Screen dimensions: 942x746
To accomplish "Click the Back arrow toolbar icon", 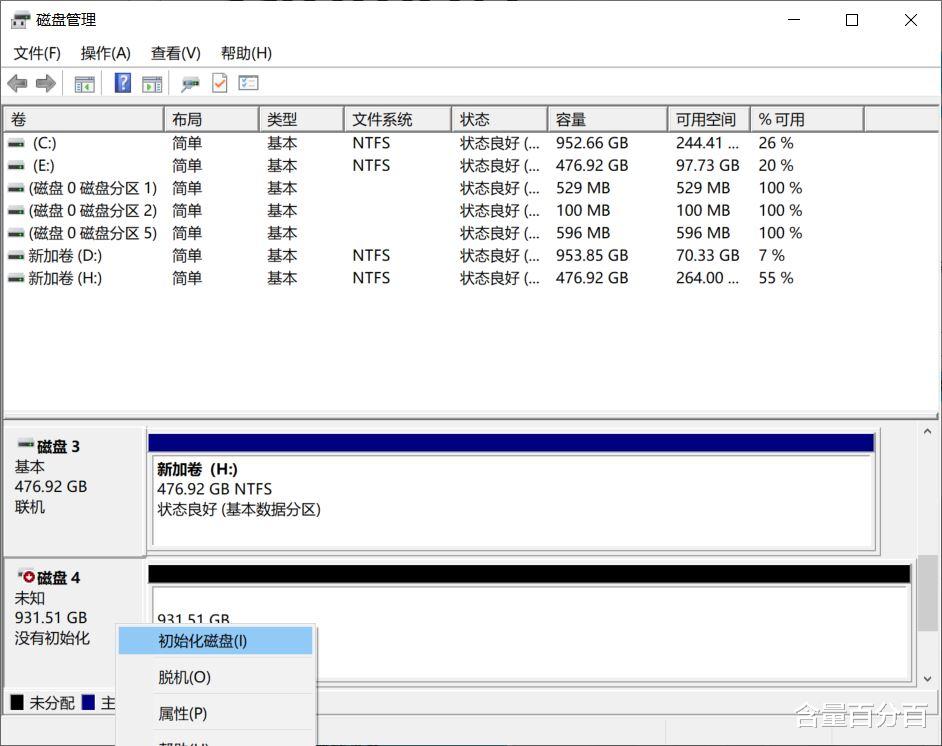I will tap(18, 83).
